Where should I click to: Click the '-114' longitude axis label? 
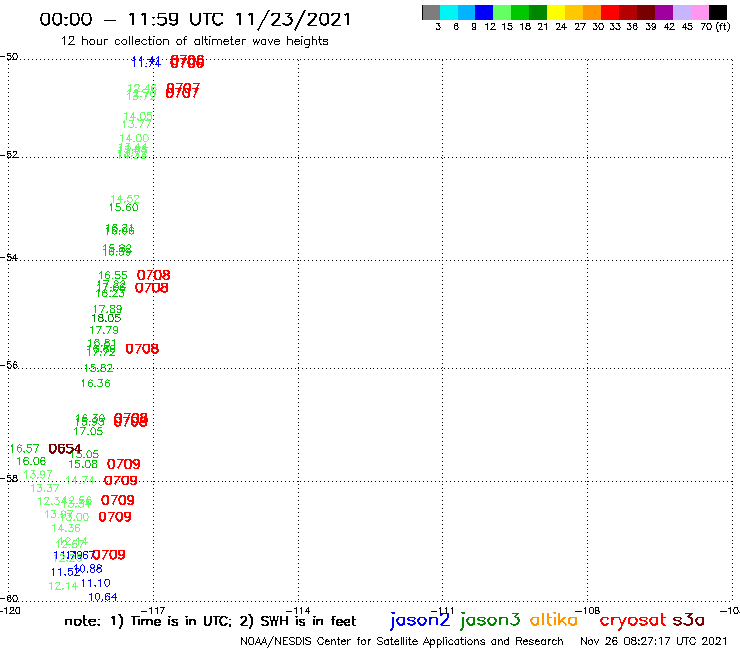(298, 611)
